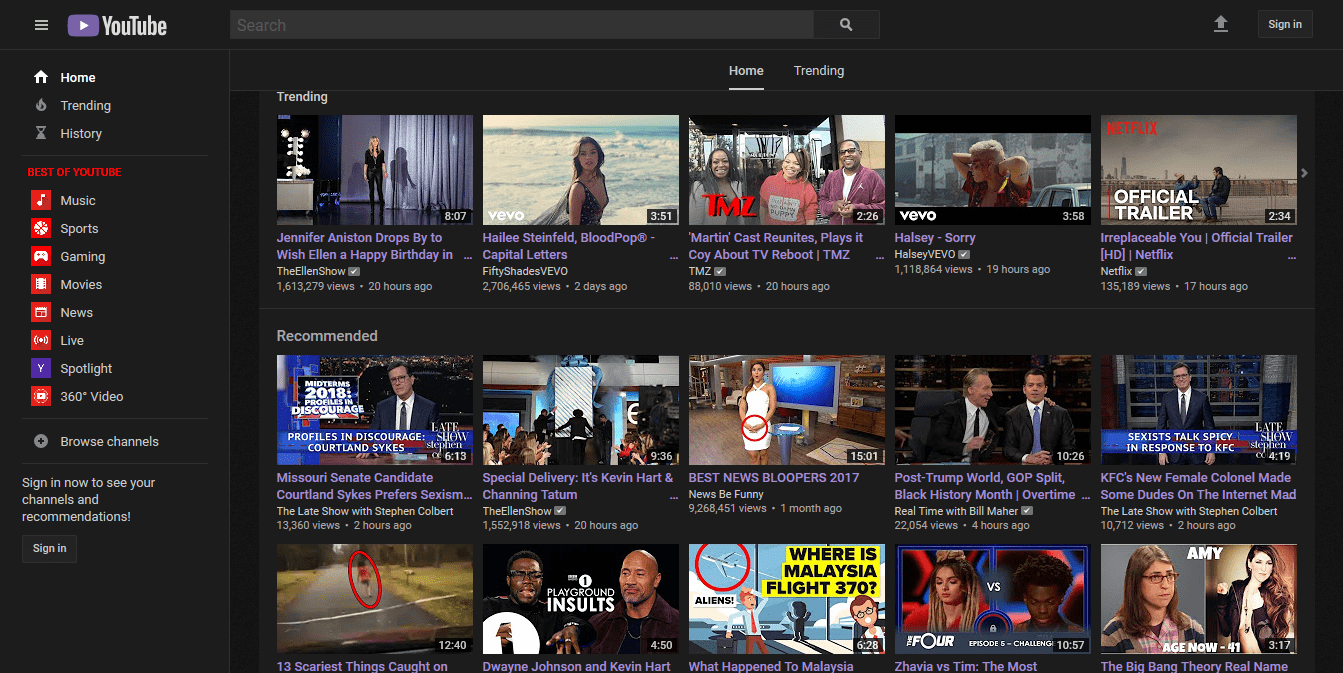Click verified badge next to Netflix
Viewport: 1343px width, 673px height.
click(1141, 271)
